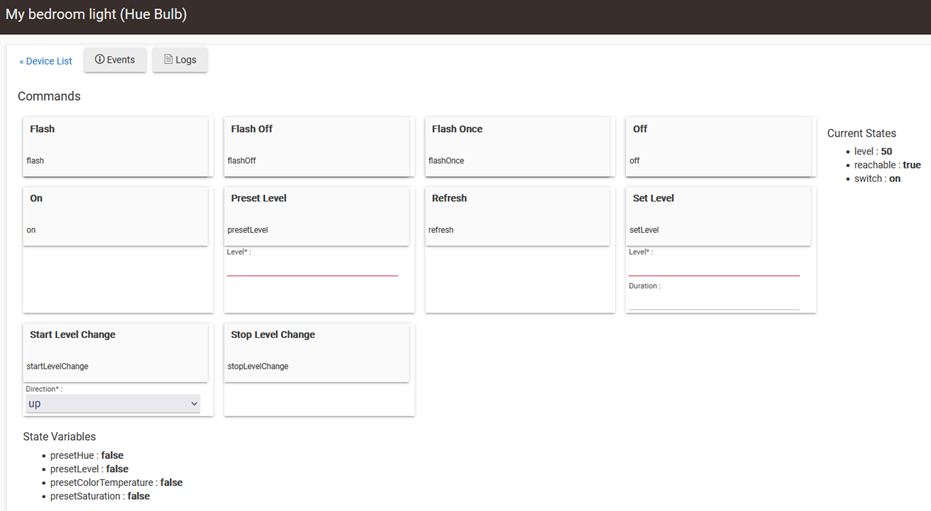Run the Flash command
This screenshot has height=511, width=931.
[116, 144]
